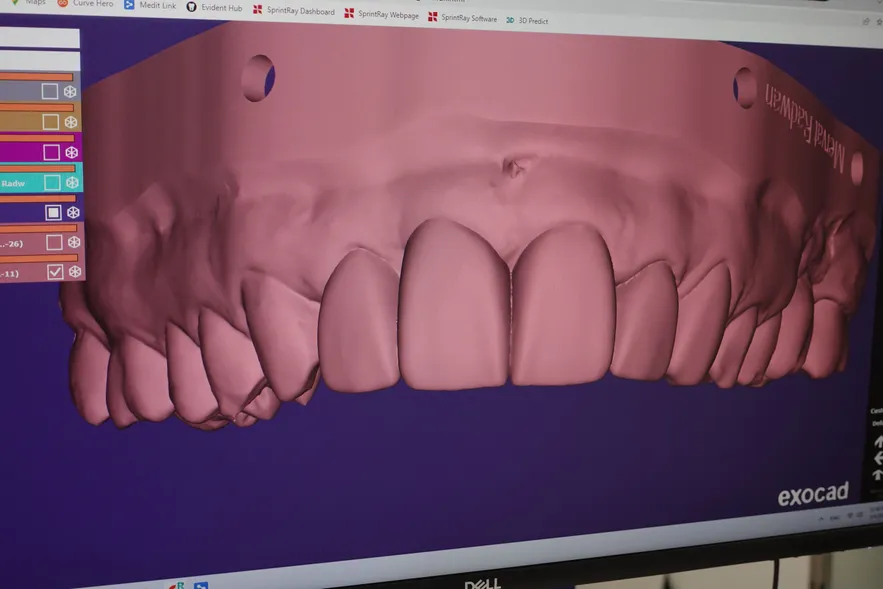The height and width of the screenshot is (589, 883).
Task: Click the orange transparency slider on the magenta row
Action: (37, 138)
